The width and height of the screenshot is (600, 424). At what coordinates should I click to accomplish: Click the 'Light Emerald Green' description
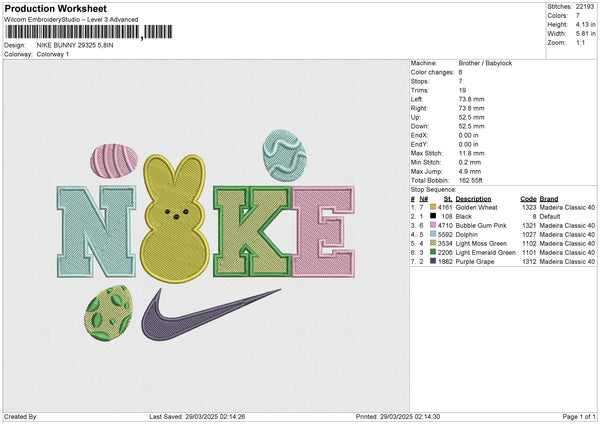[x=486, y=253]
